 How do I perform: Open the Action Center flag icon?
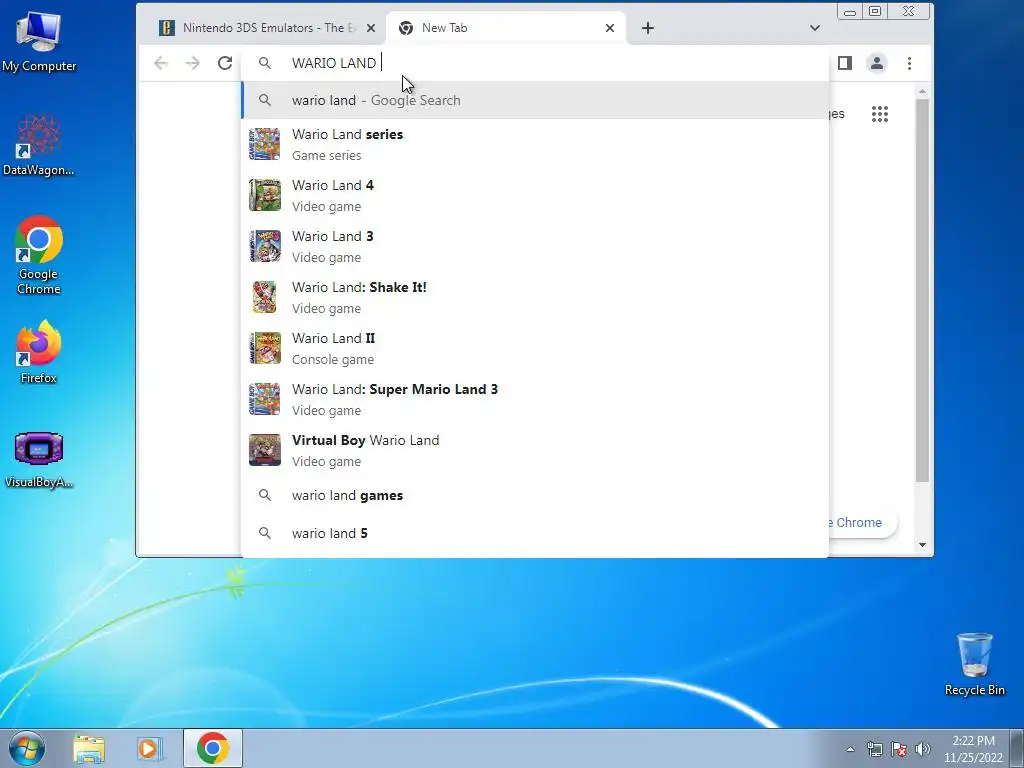[x=899, y=749]
